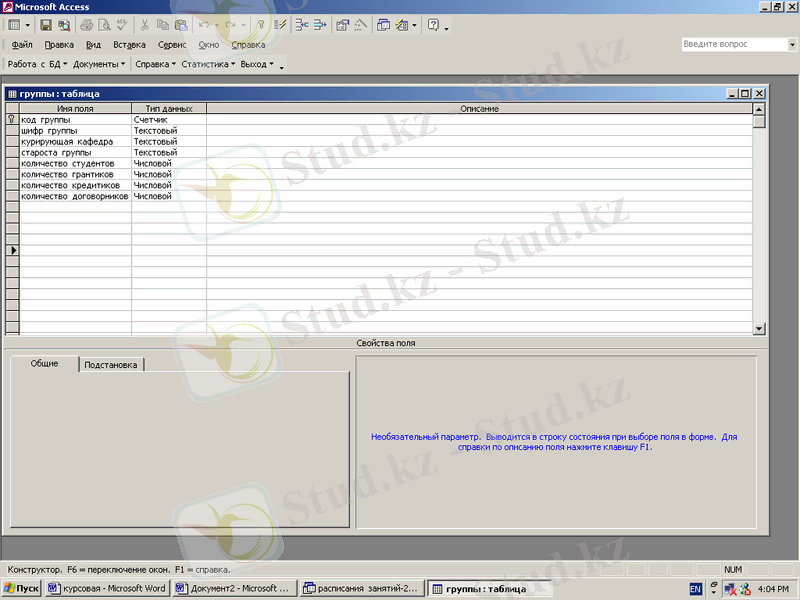This screenshot has width=800, height=600.
Task: Open the Database Window toolbar icon
Action: tap(384, 25)
